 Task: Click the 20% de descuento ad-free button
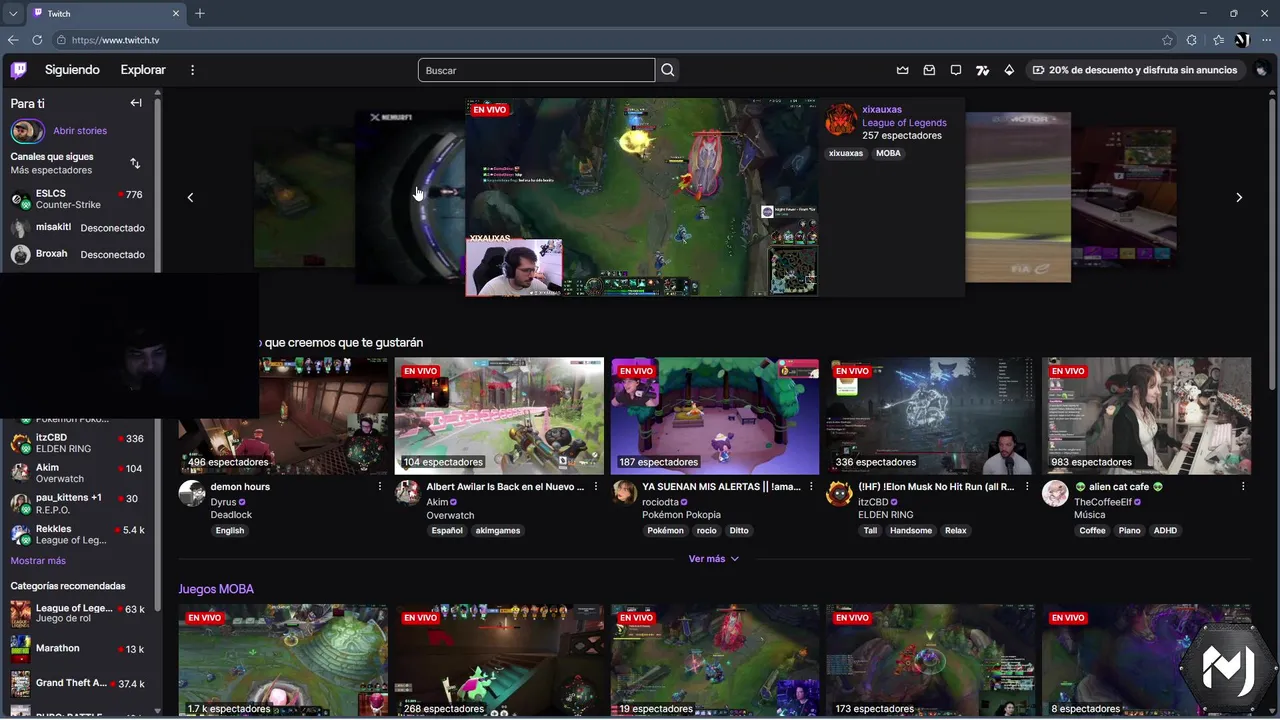(x=1135, y=70)
